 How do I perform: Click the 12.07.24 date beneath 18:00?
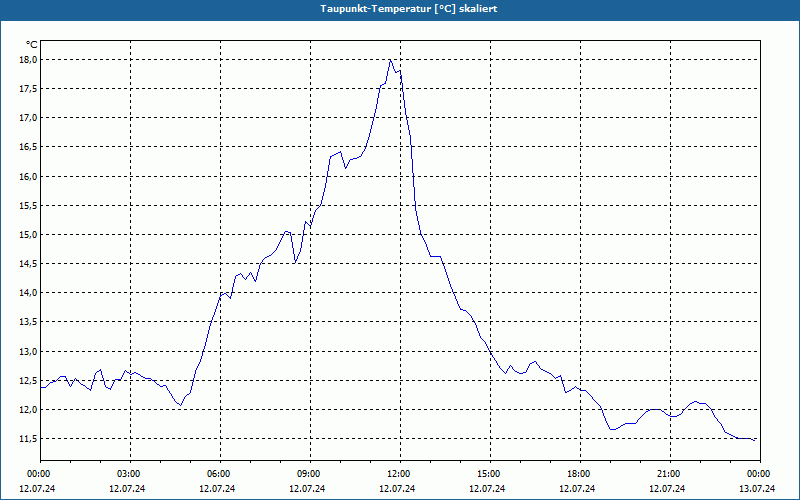[577, 489]
